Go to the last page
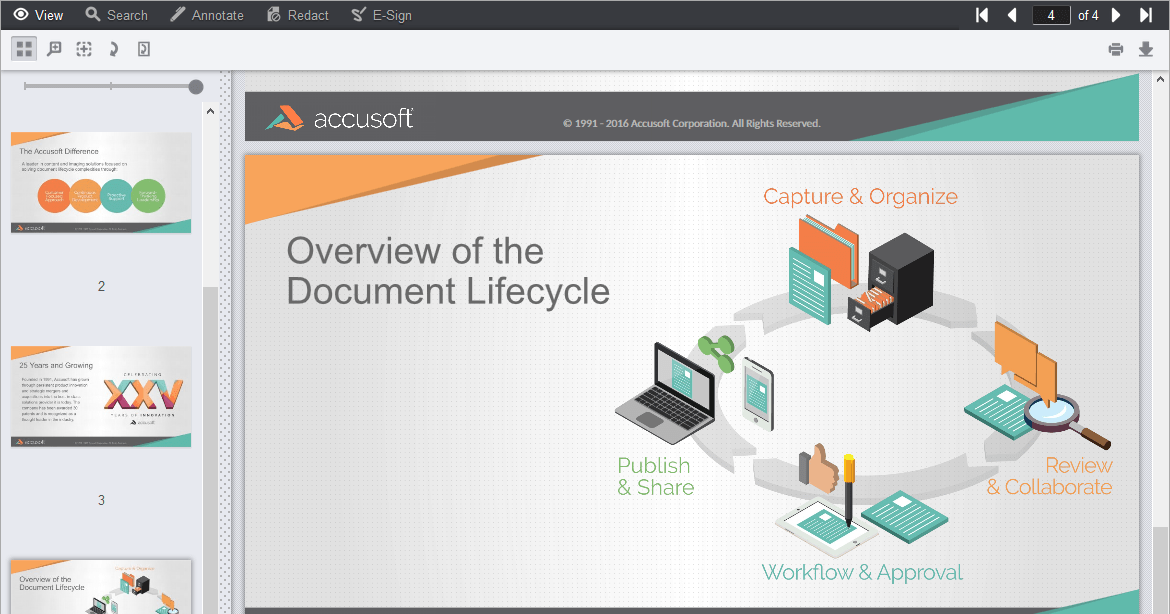This screenshot has height=614, width=1170. point(1146,14)
